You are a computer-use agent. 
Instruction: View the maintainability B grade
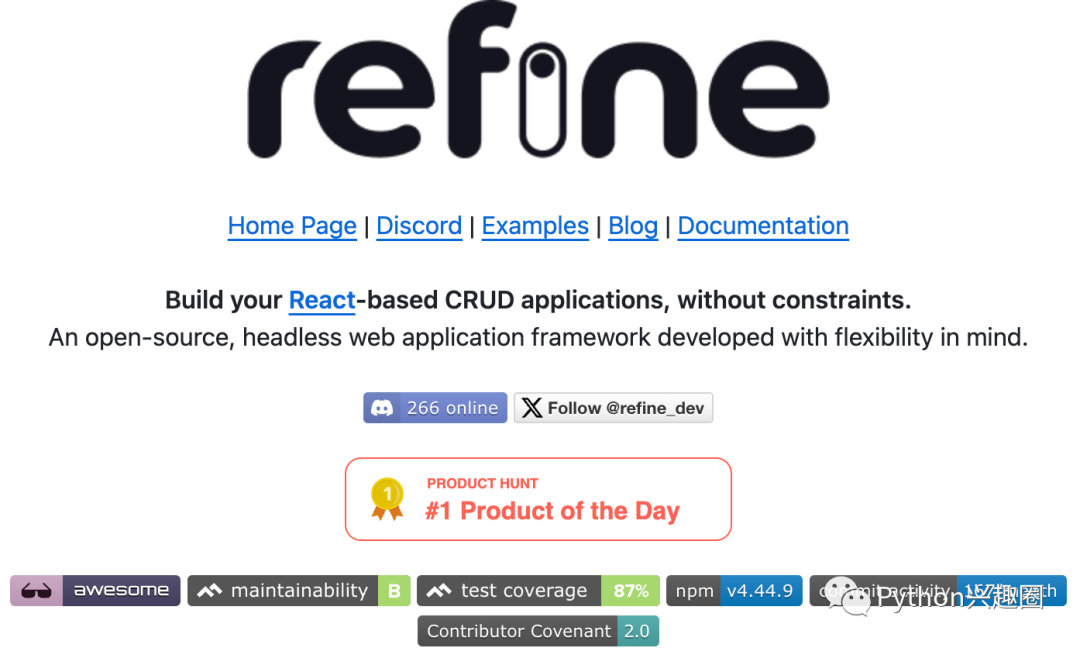(x=394, y=591)
